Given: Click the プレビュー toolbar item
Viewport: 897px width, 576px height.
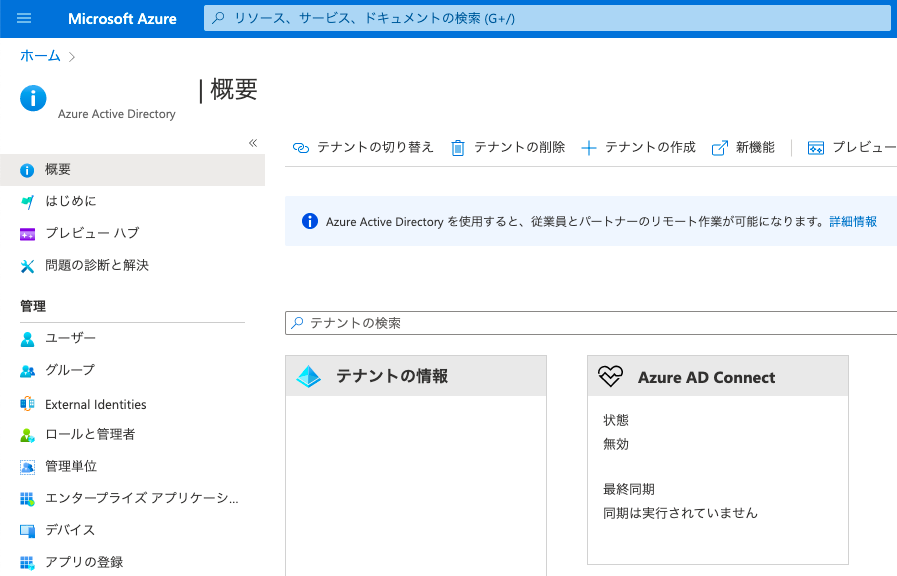Looking at the screenshot, I should pos(852,148).
